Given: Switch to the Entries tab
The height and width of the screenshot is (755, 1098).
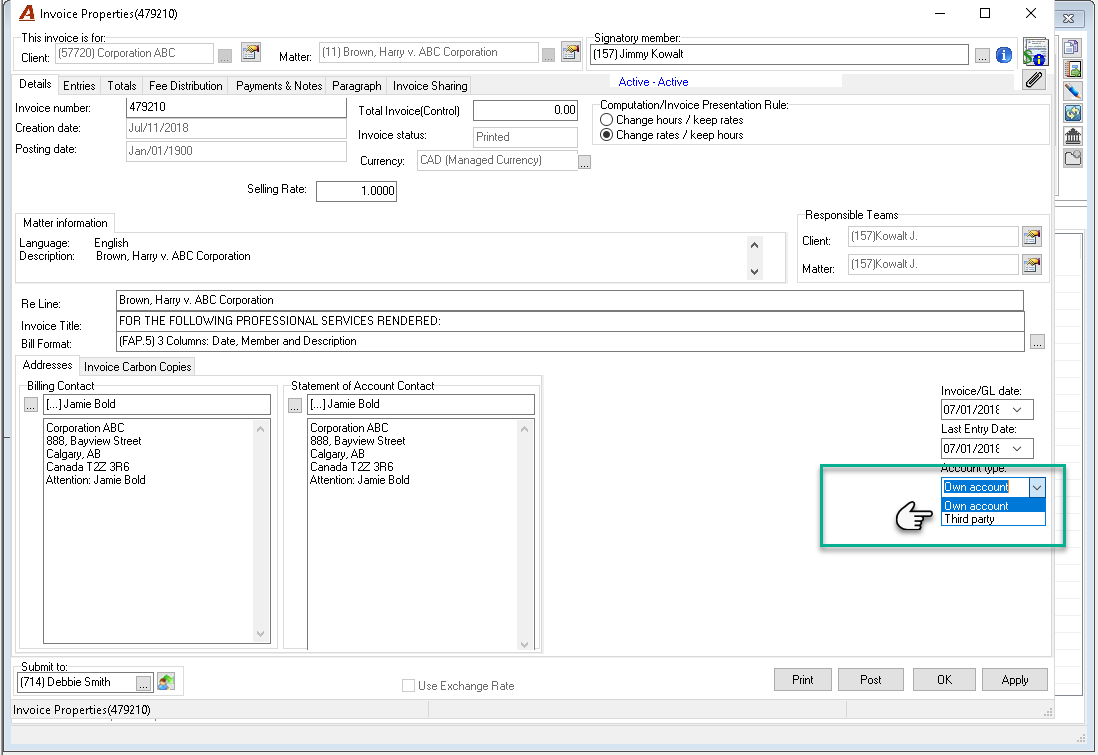Looking at the screenshot, I should coord(79,85).
